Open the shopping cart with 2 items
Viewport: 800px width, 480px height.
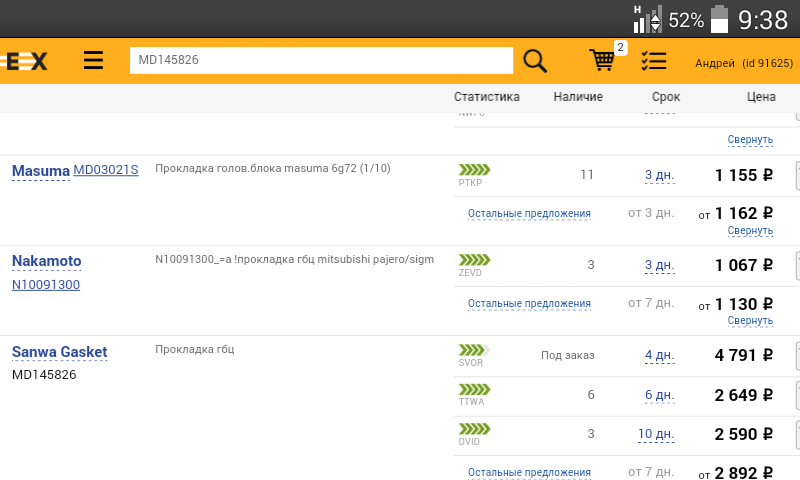point(603,60)
